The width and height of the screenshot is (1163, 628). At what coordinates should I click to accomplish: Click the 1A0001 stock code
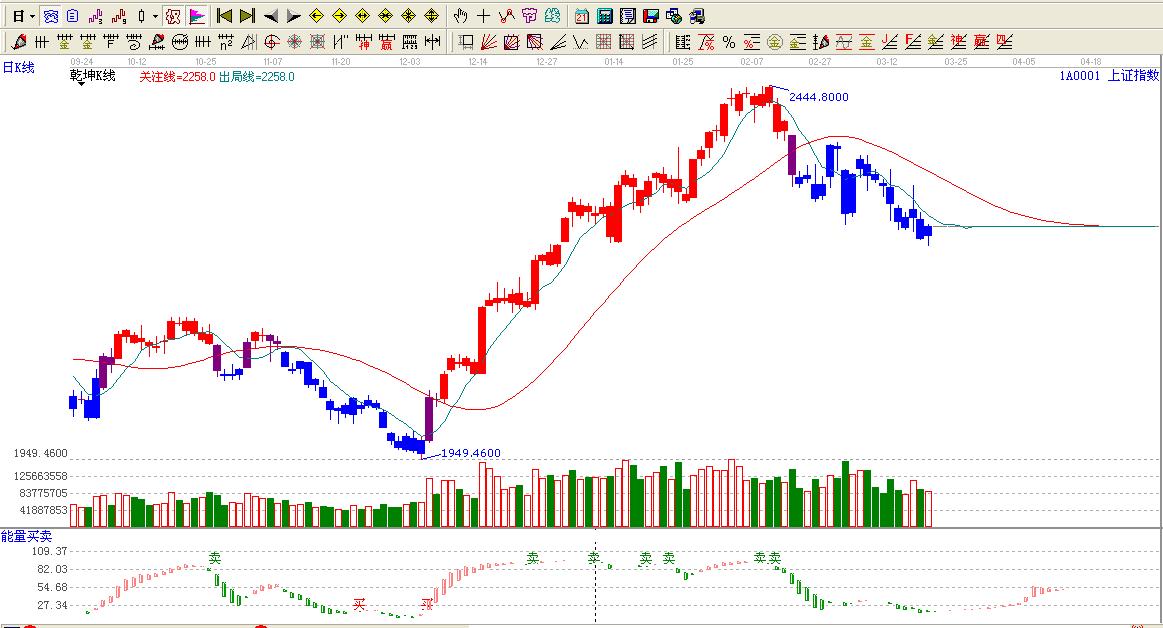pyautogui.click(x=1080, y=76)
